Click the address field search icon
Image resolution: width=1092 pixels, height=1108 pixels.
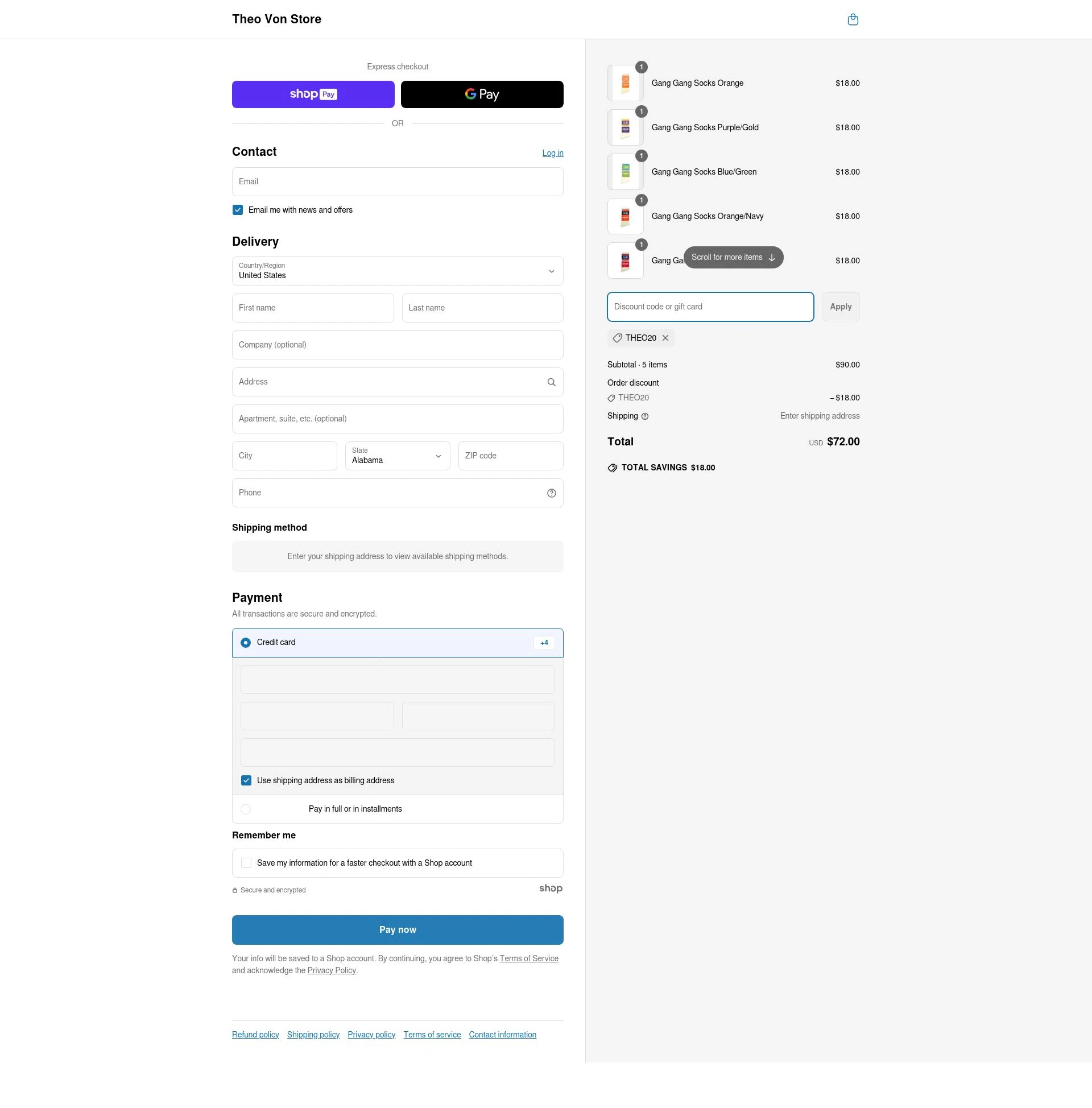551,382
